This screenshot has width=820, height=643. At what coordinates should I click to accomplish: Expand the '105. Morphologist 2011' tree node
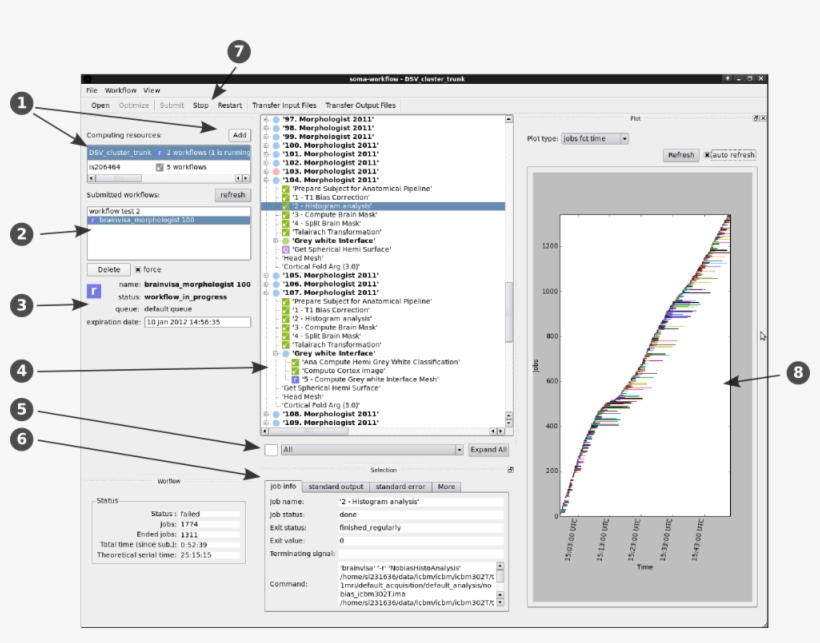click(x=264, y=276)
